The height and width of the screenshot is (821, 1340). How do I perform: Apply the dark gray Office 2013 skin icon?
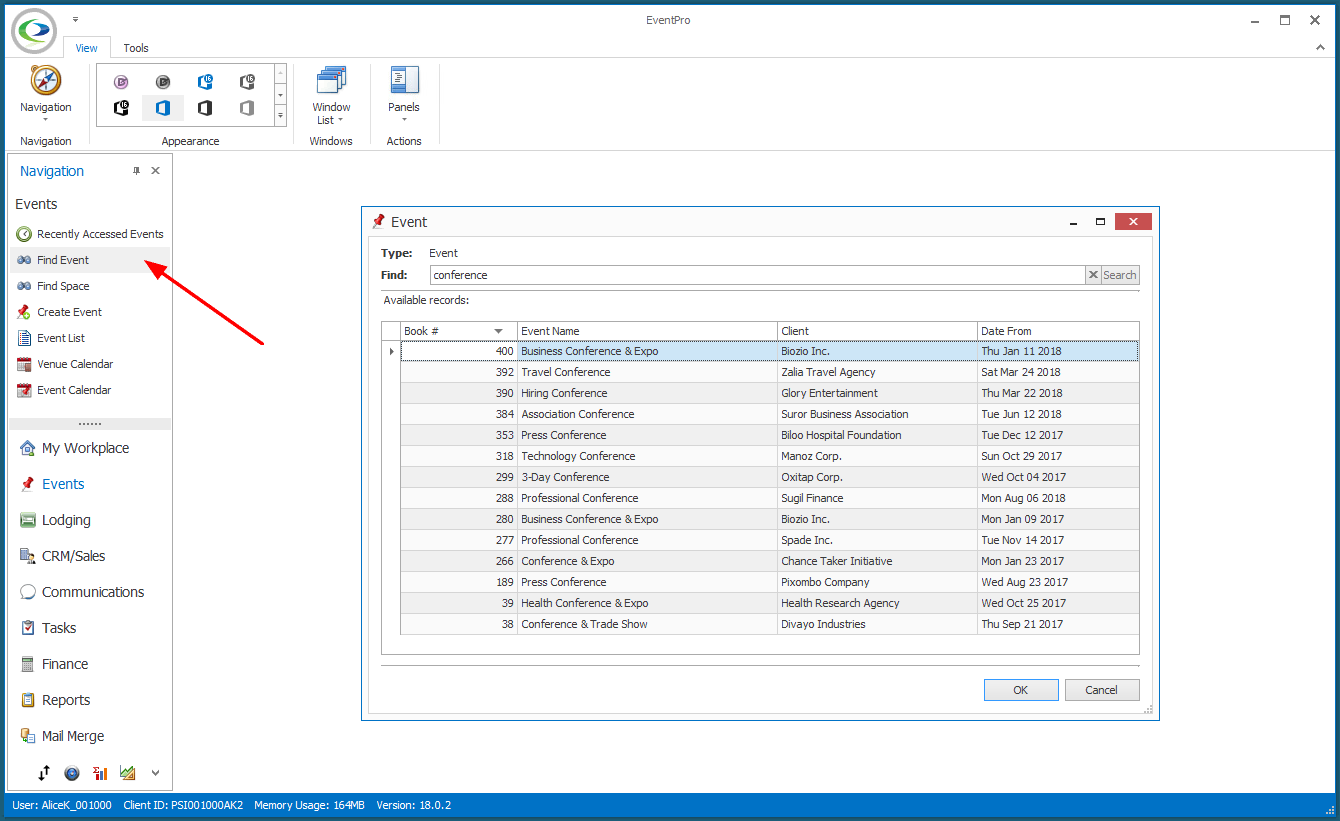tap(205, 108)
